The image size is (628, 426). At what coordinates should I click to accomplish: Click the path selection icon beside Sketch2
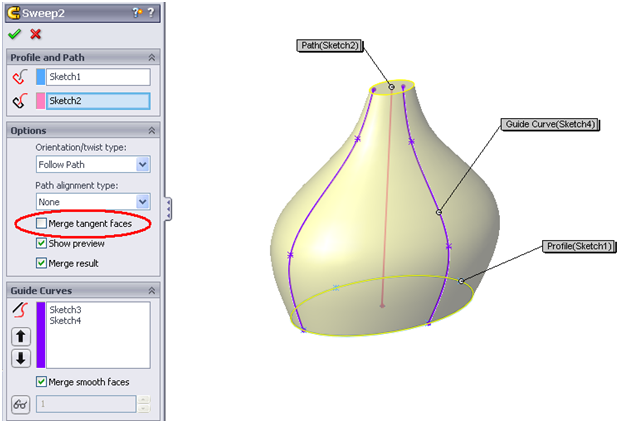click(20, 101)
